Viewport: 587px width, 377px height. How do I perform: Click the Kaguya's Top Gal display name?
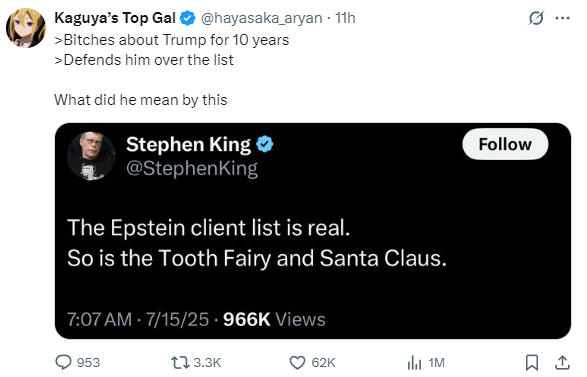tap(115, 18)
